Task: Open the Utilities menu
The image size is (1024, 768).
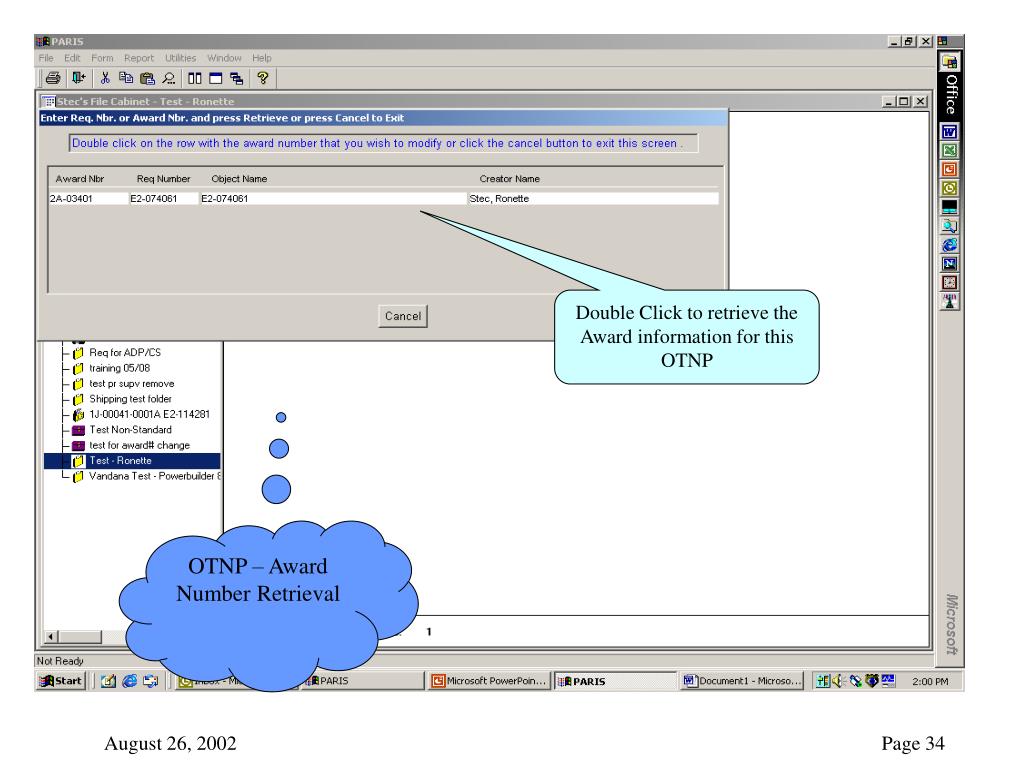Action: (180, 58)
